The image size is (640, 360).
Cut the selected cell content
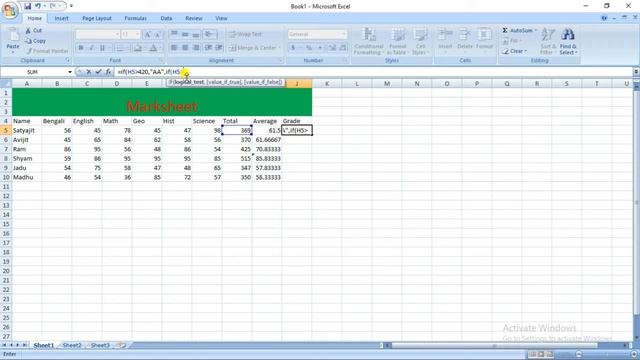pyautogui.click(x=33, y=31)
